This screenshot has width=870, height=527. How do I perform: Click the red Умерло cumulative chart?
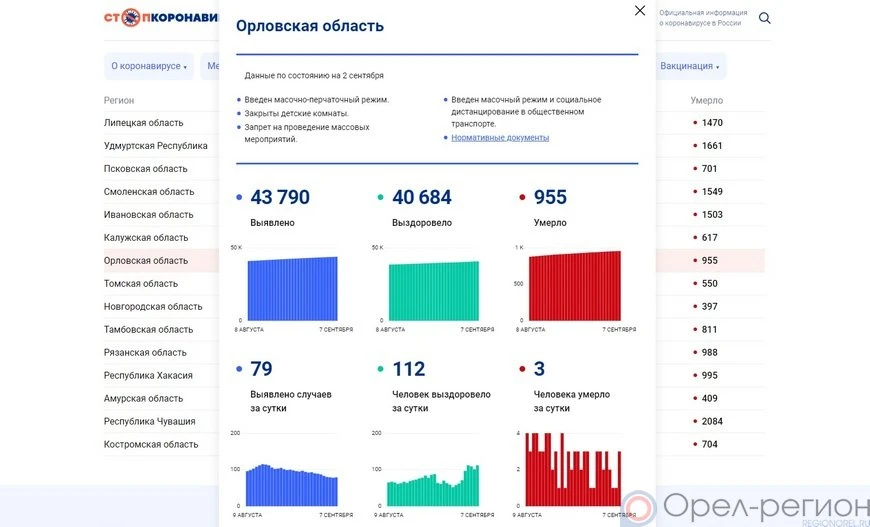click(x=575, y=286)
